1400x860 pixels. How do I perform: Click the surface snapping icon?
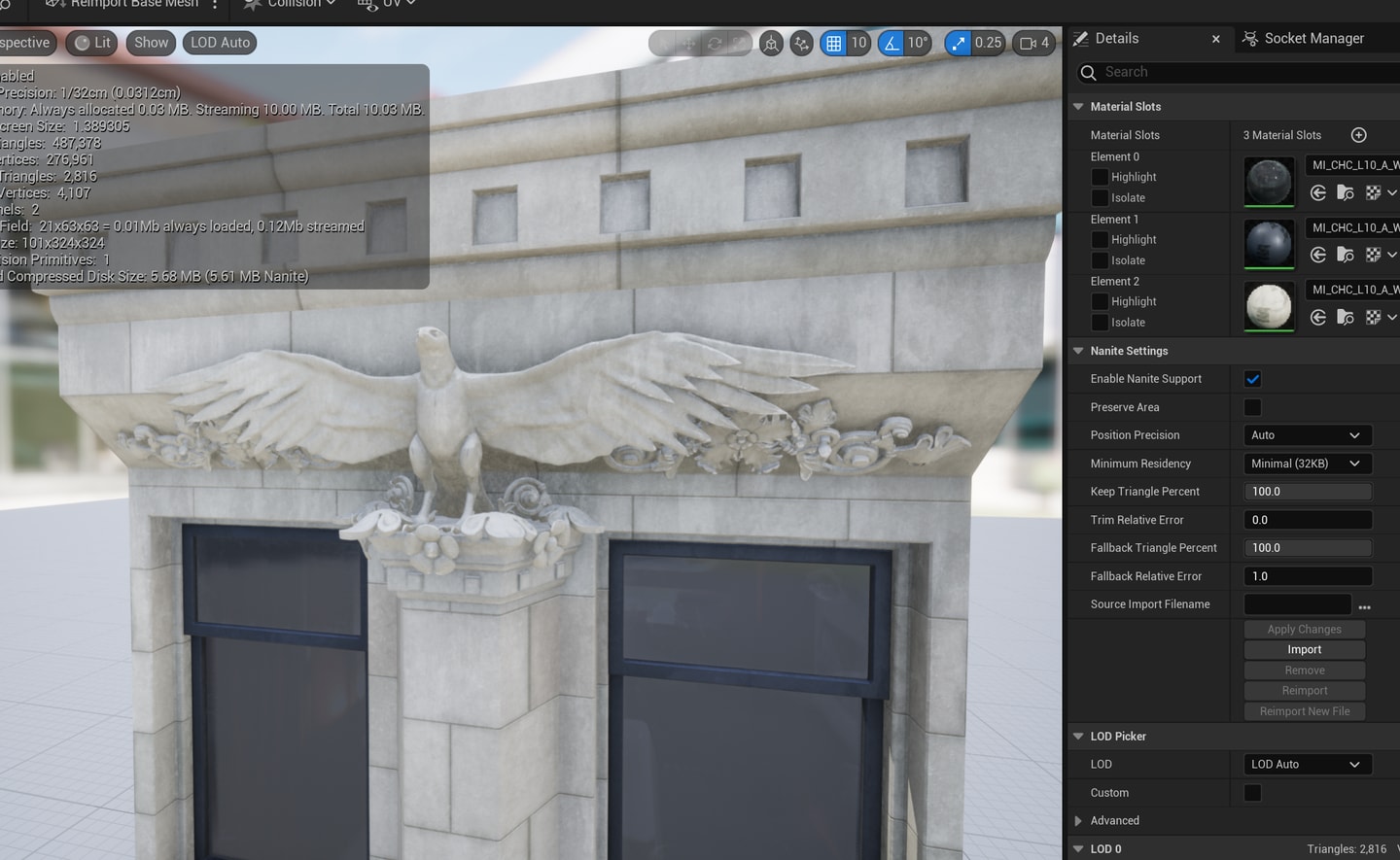801,43
